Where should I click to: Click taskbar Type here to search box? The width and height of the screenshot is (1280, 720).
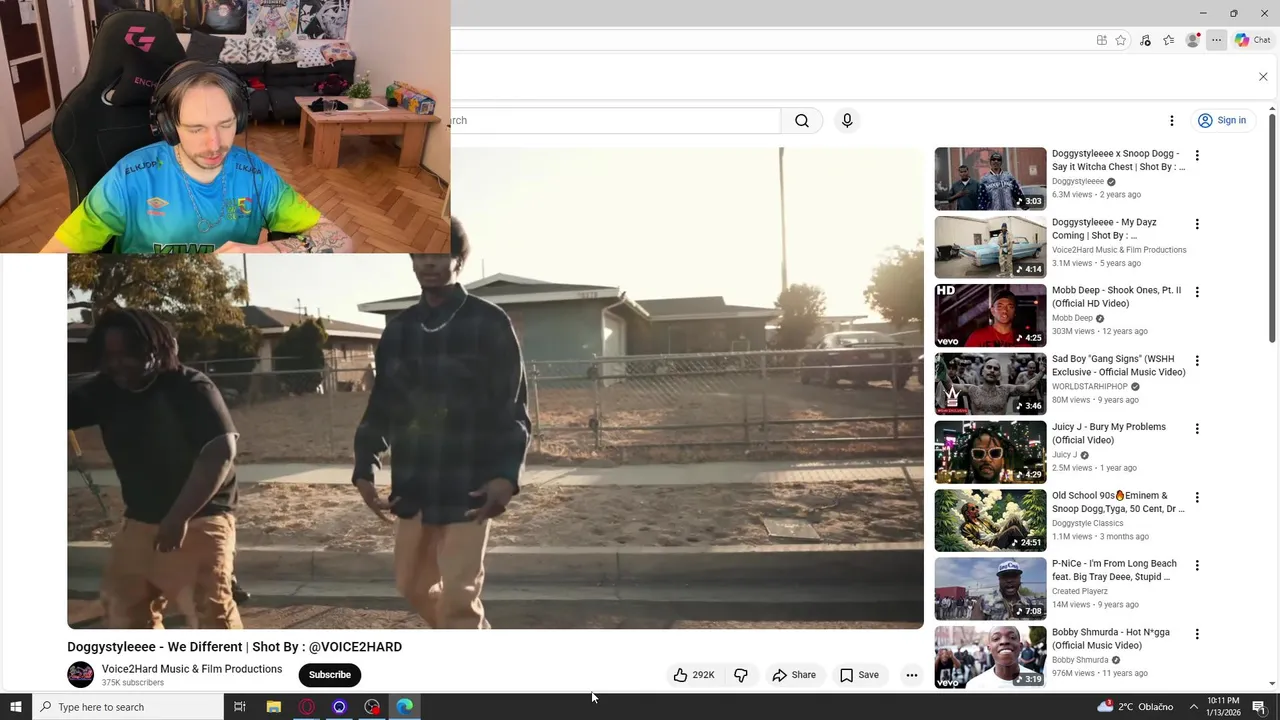click(127, 707)
